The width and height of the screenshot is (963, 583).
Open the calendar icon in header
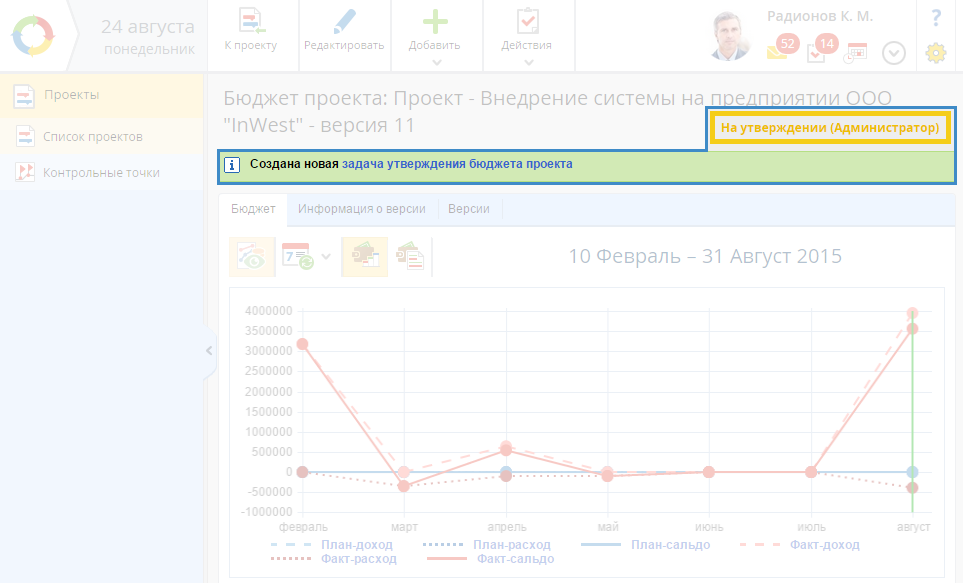point(855,53)
